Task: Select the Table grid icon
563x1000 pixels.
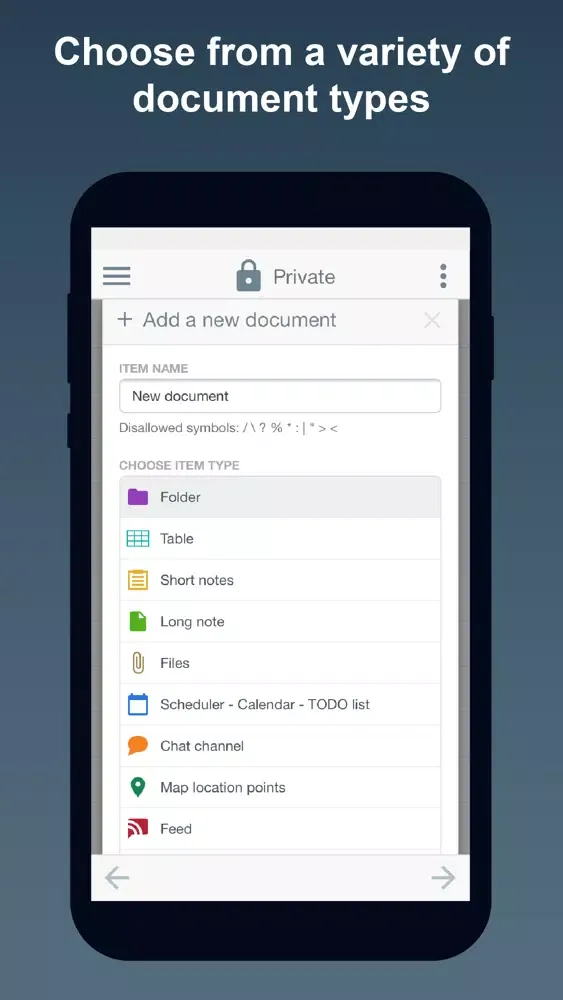Action: pos(138,538)
